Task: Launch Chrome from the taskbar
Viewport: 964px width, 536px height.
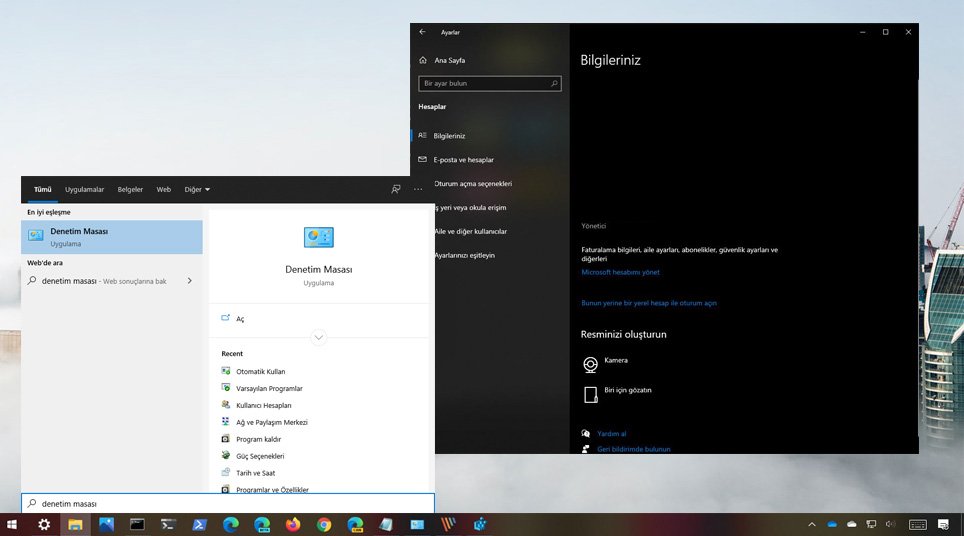Action: tap(324, 524)
